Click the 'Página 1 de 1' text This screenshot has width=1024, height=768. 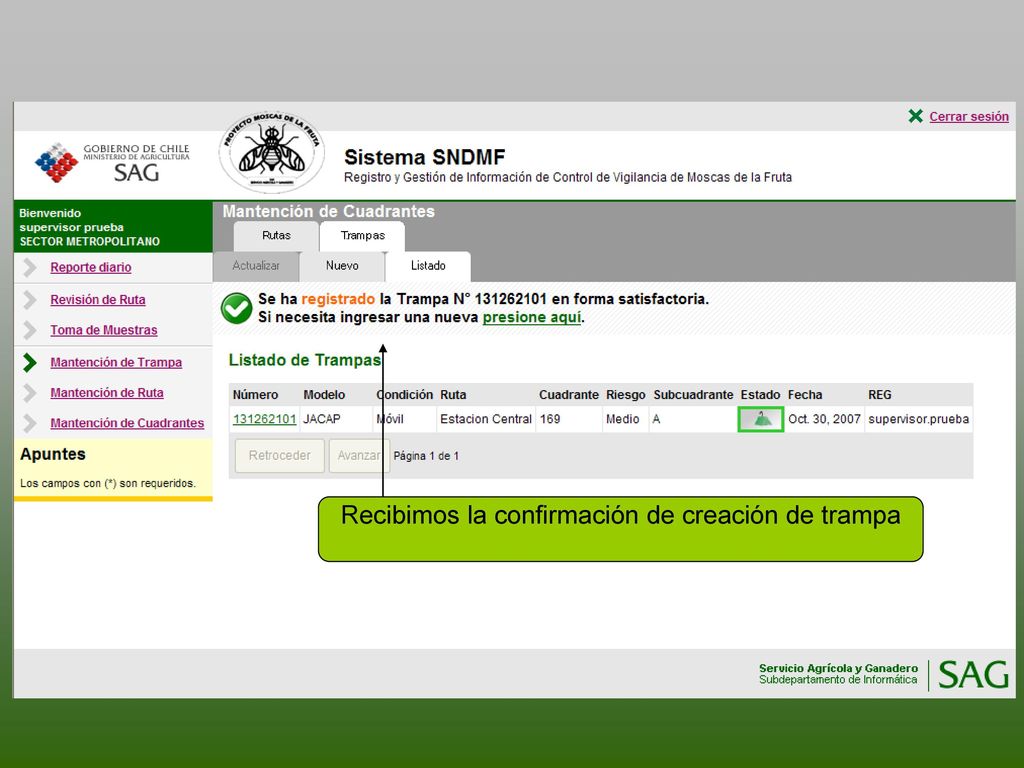coord(426,456)
